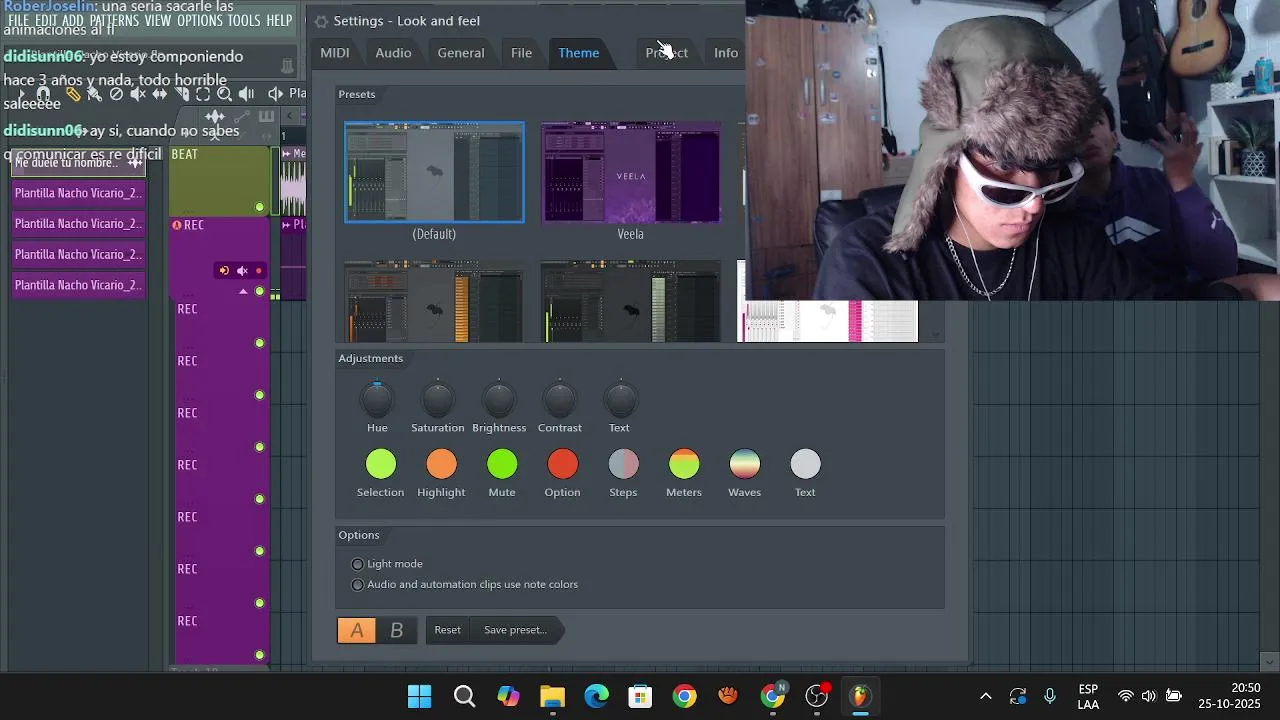Click the Playback speaker tool in playlist toolbar
This screenshot has width=1280, height=720.
pos(246,94)
